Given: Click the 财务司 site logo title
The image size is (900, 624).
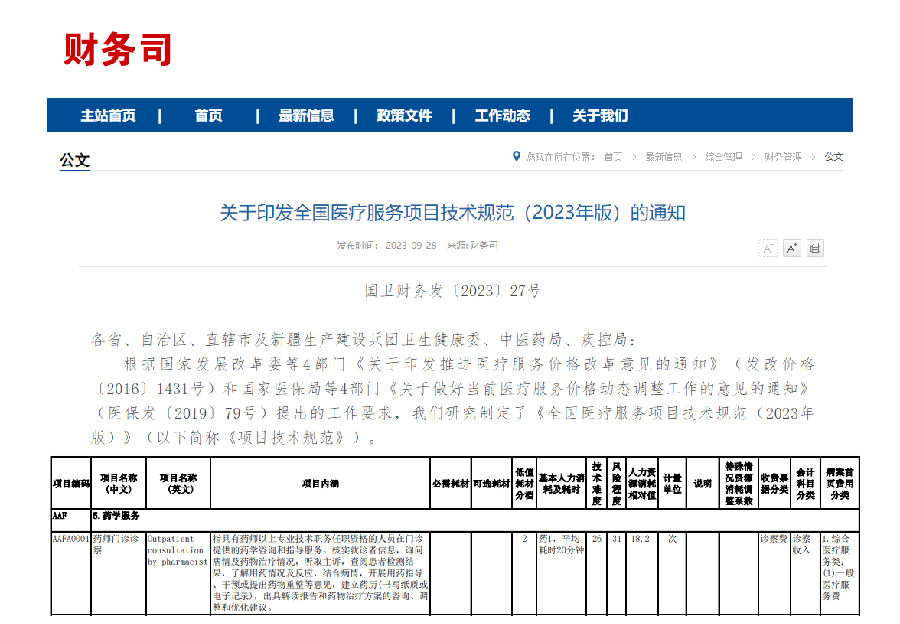Looking at the screenshot, I should click(x=118, y=49).
